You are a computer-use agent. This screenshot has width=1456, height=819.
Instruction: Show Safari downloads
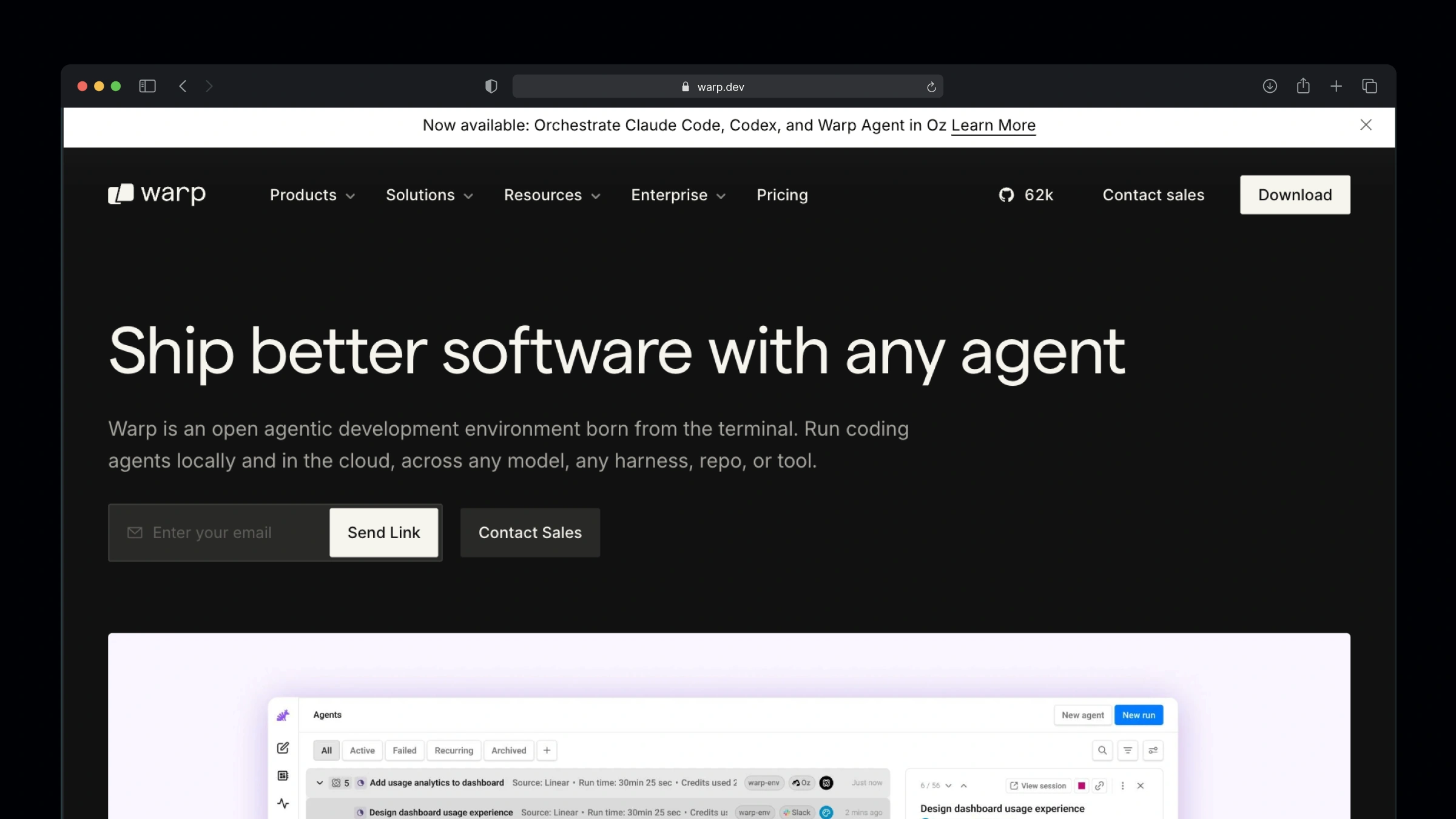(1270, 86)
